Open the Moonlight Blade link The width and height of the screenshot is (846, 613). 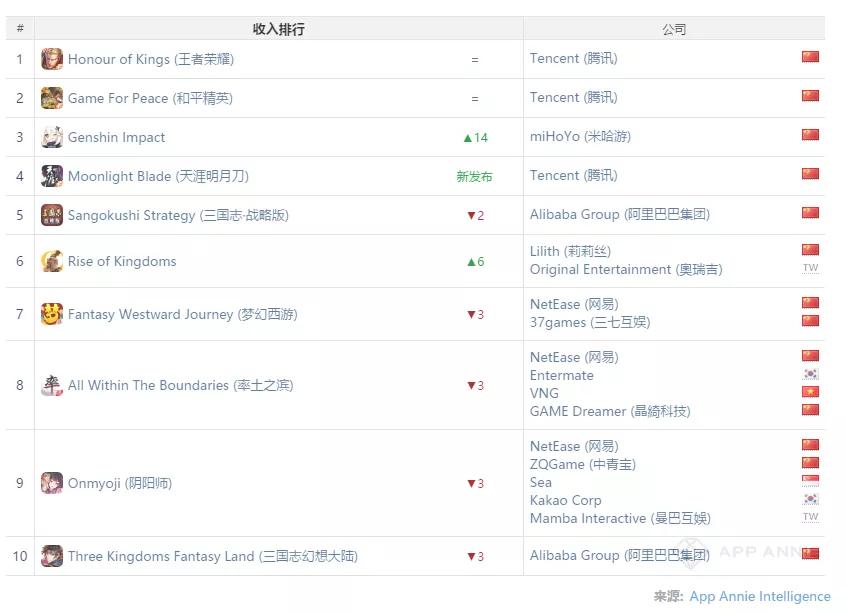click(x=159, y=176)
